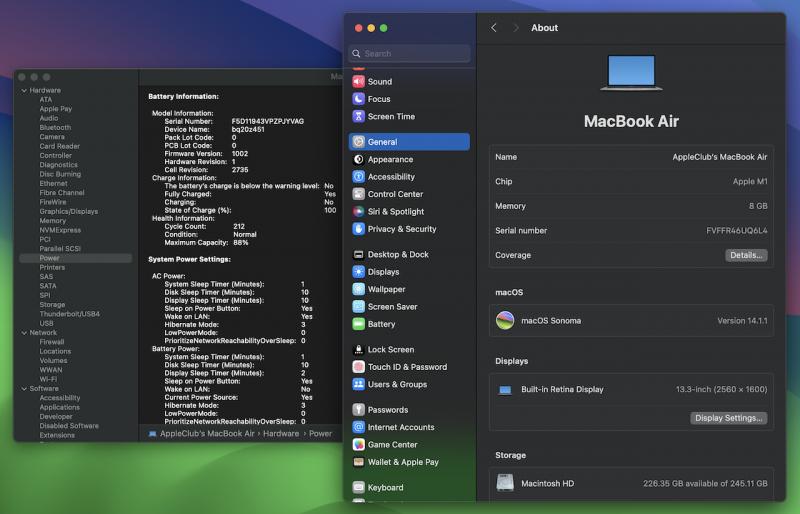Select NVMExpress in Hardware tree

60,230
